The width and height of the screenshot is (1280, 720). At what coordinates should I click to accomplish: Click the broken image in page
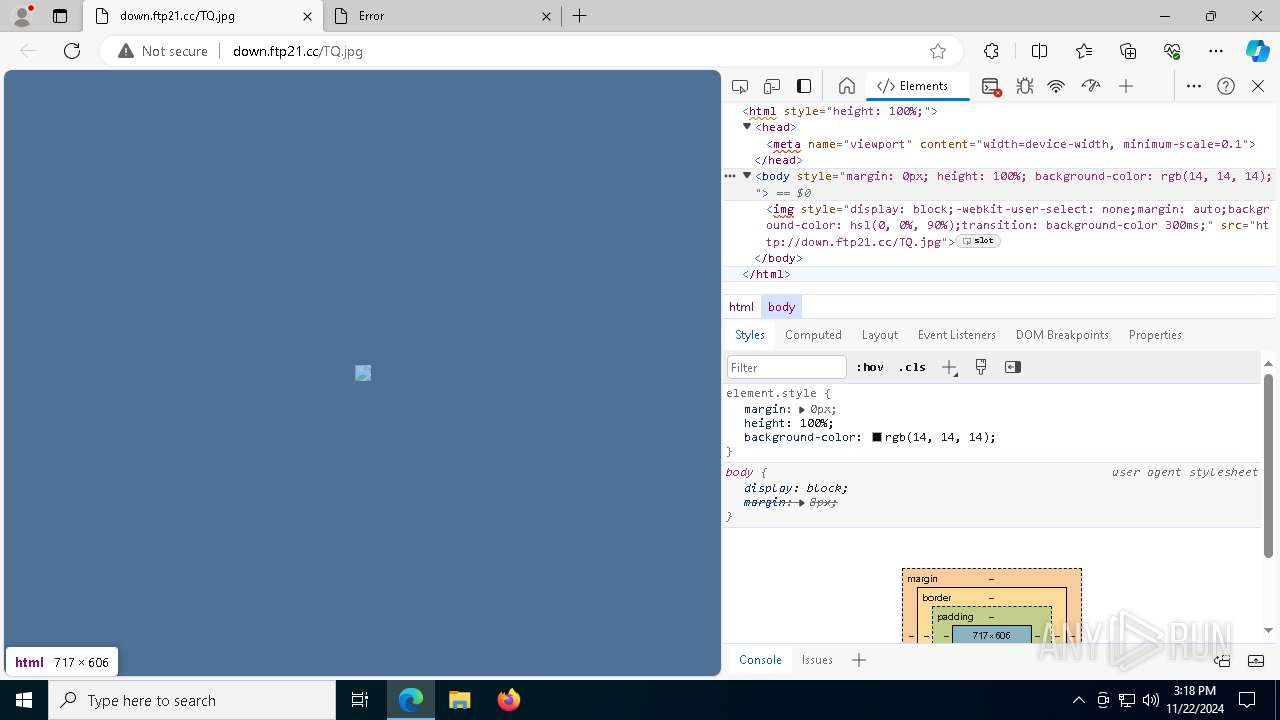click(363, 373)
